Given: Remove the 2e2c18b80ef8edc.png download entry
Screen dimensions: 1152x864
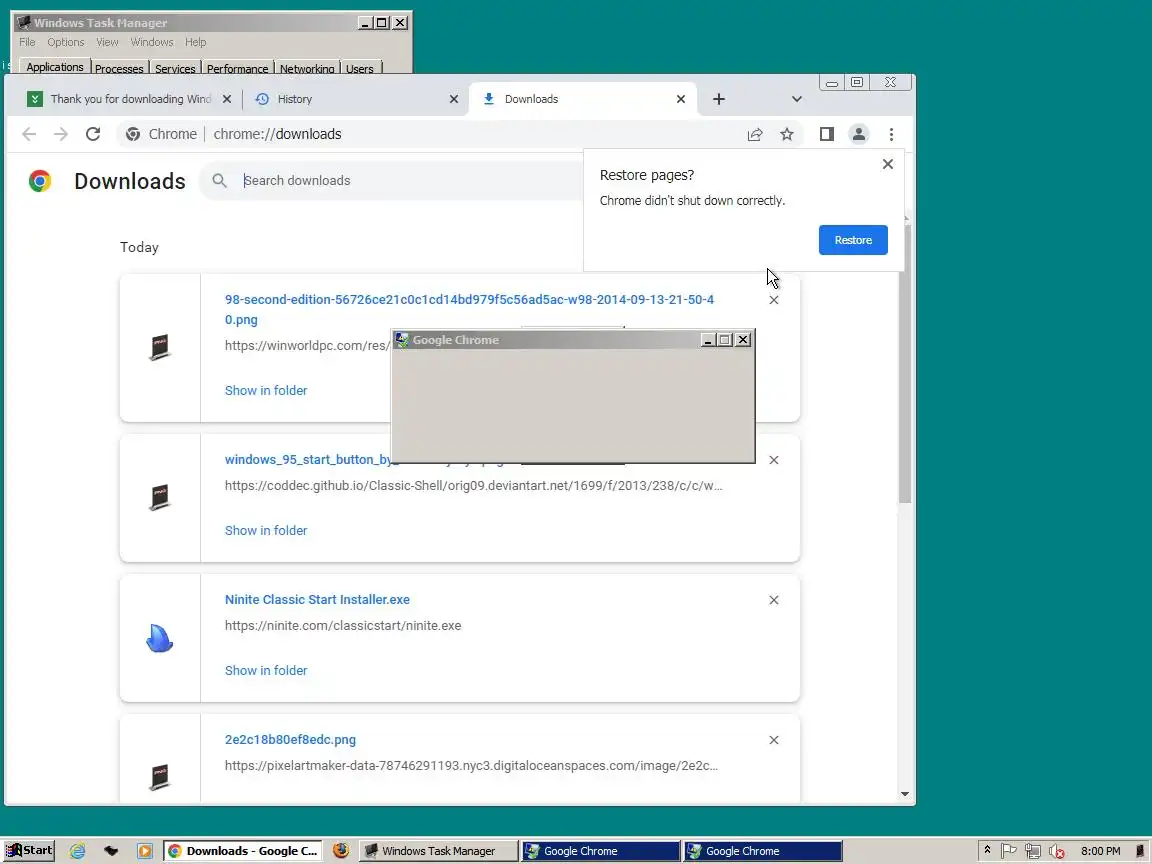Looking at the screenshot, I should point(774,740).
